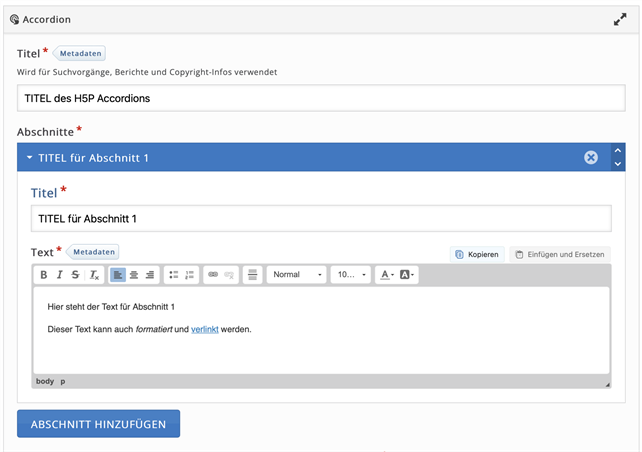
Task: Open the Normal paragraph format dropdown
Action: pyautogui.click(x=296, y=275)
